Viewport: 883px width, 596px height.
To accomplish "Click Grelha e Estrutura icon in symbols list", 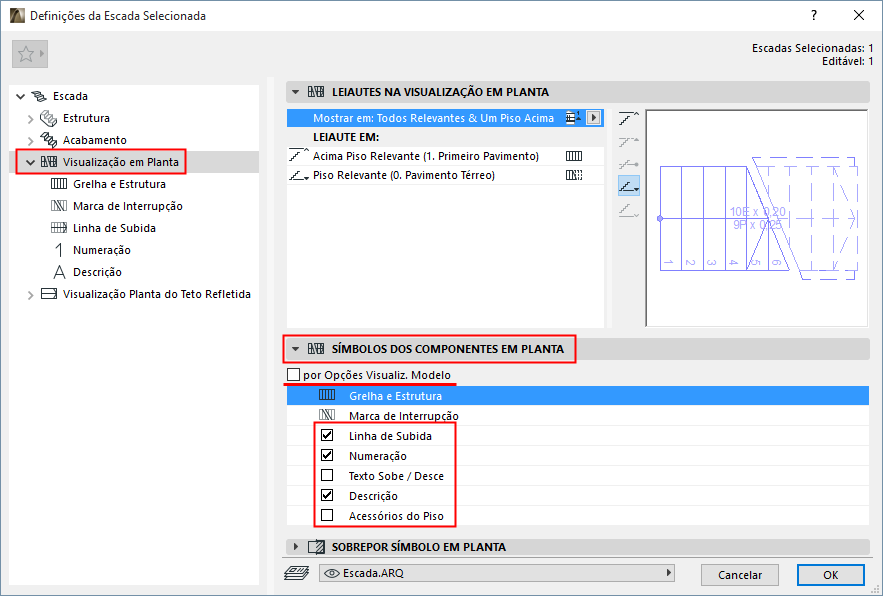I will point(327,395).
